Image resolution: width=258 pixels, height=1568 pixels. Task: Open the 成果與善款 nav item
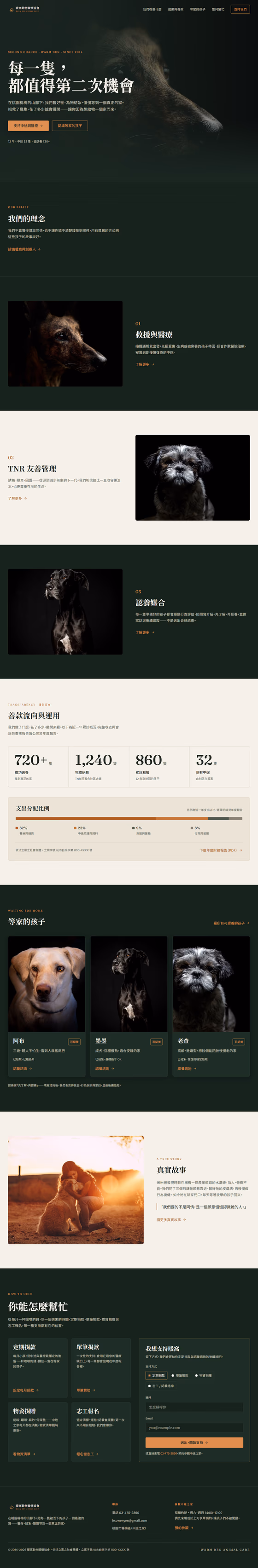(x=176, y=10)
